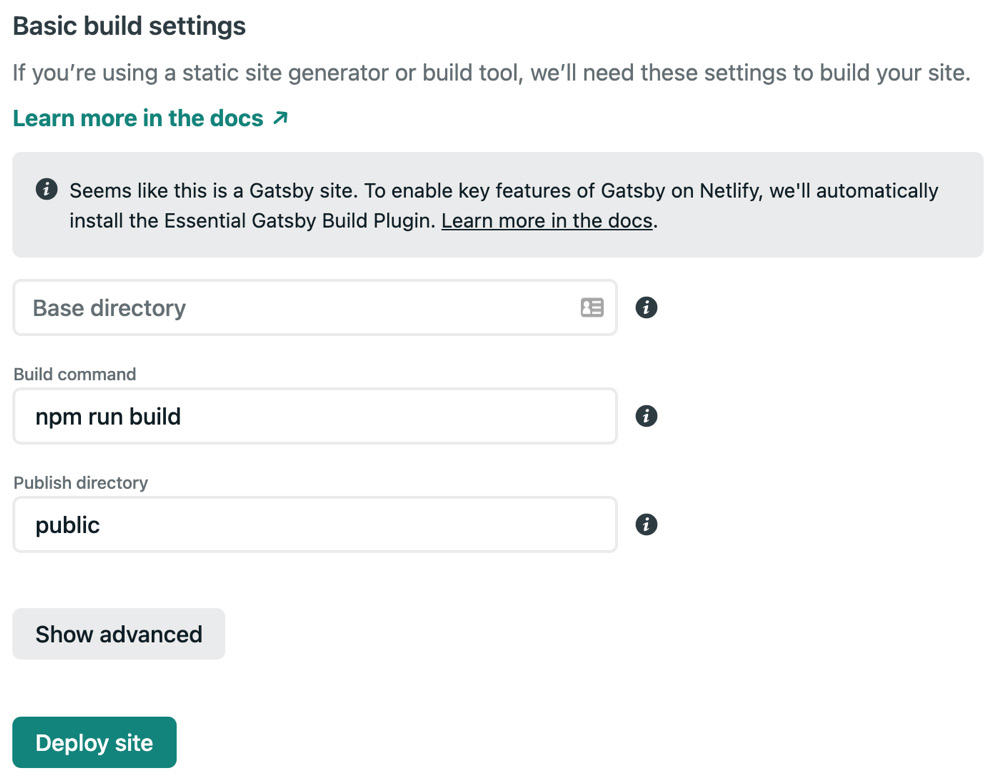Expand advanced settings via Show advanced
This screenshot has height=780, width=997.
click(118, 634)
